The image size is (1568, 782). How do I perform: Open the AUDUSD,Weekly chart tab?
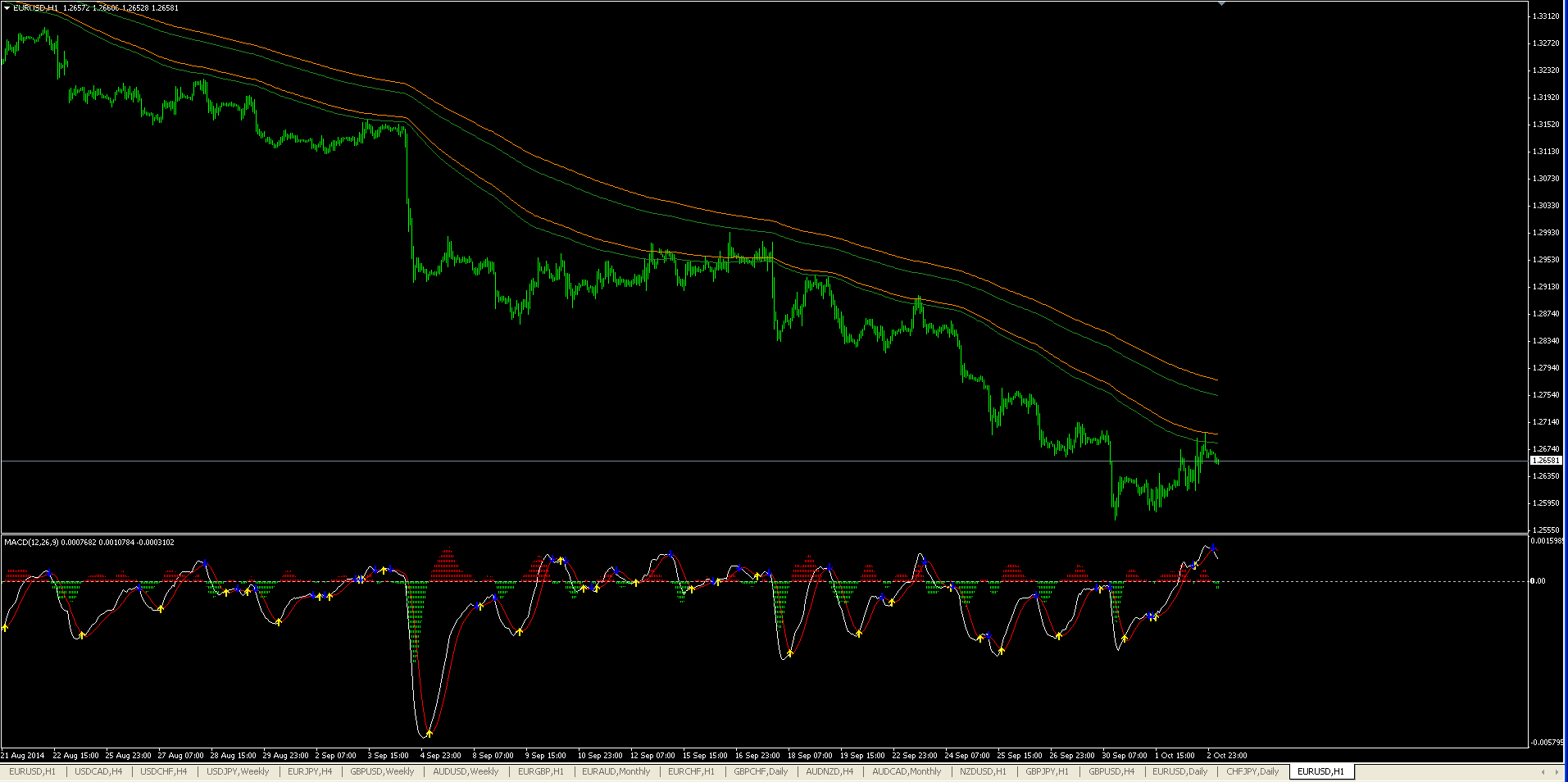(x=466, y=771)
